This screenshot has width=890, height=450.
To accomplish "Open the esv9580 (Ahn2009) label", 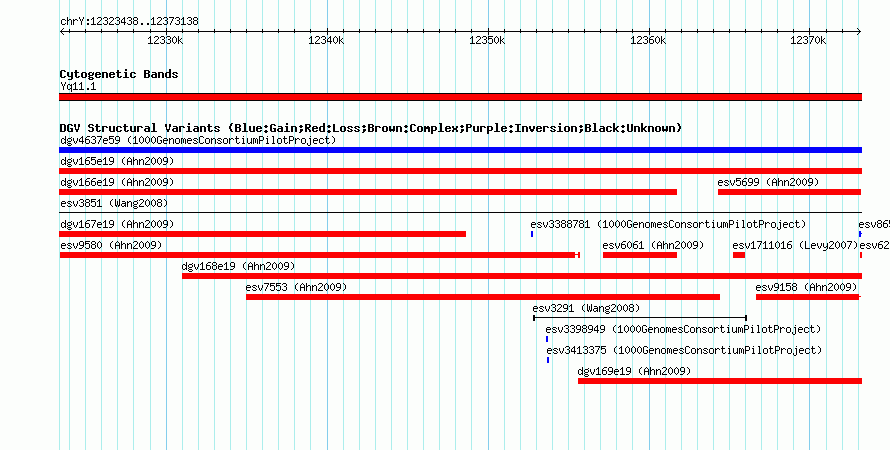I will click(111, 245).
